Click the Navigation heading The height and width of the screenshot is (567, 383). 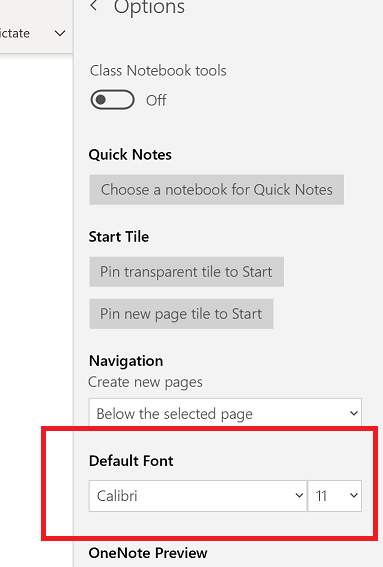click(126, 361)
